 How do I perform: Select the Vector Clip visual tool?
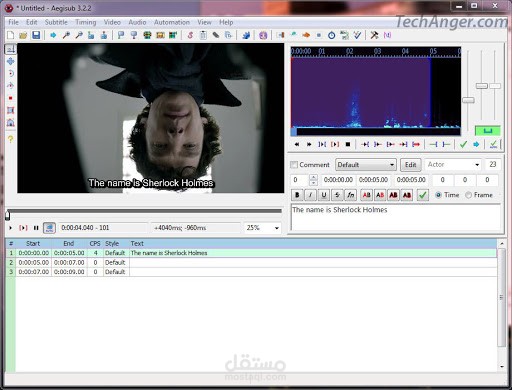point(11,122)
